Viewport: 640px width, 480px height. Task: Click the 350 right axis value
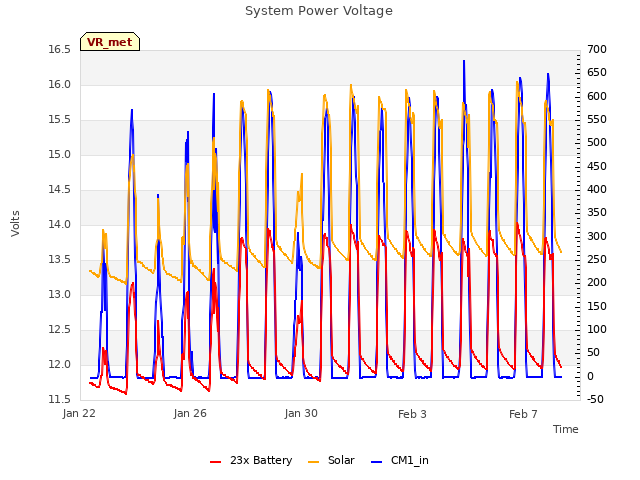597,213
